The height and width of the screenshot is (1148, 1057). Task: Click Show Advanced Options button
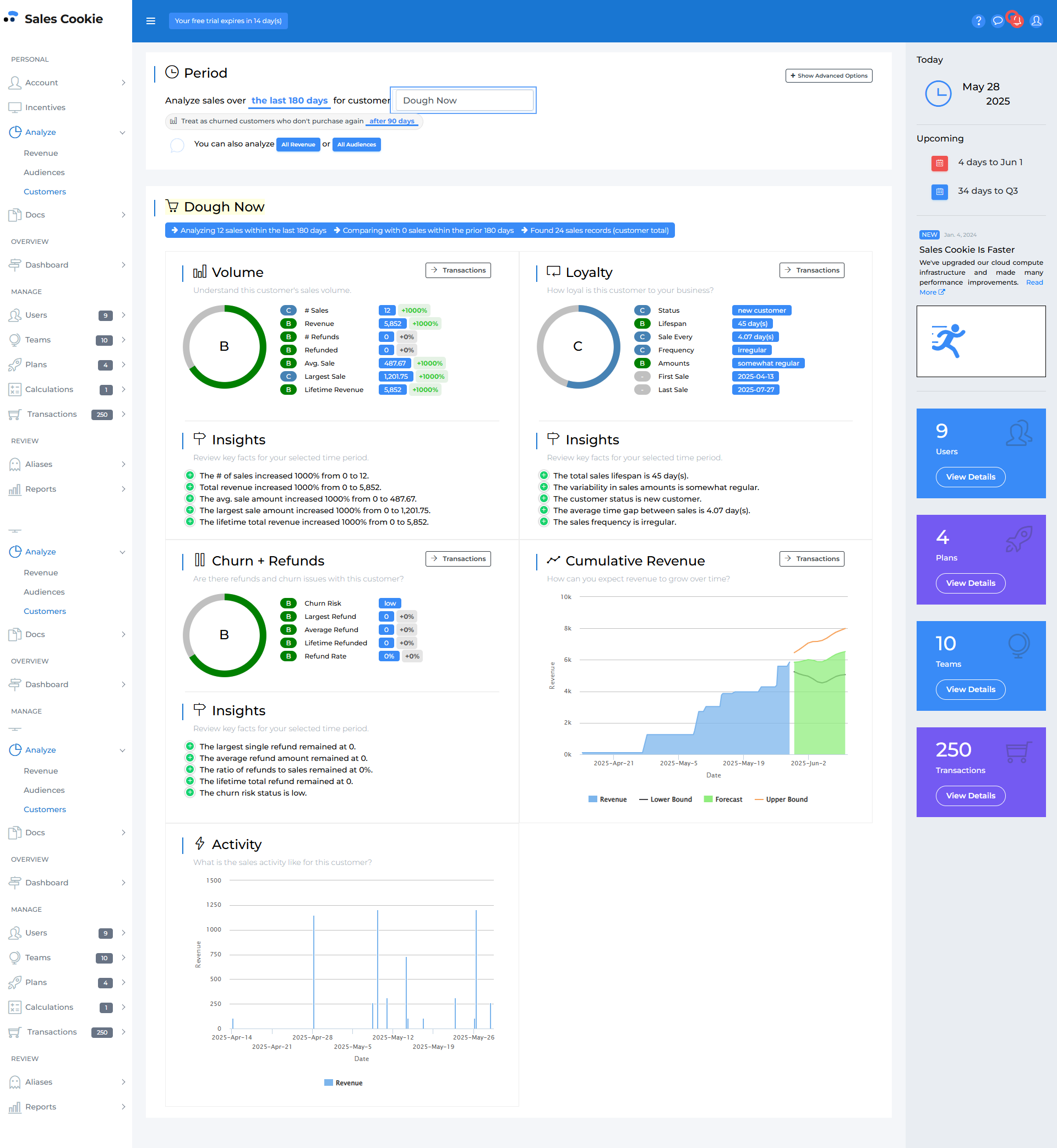click(828, 75)
